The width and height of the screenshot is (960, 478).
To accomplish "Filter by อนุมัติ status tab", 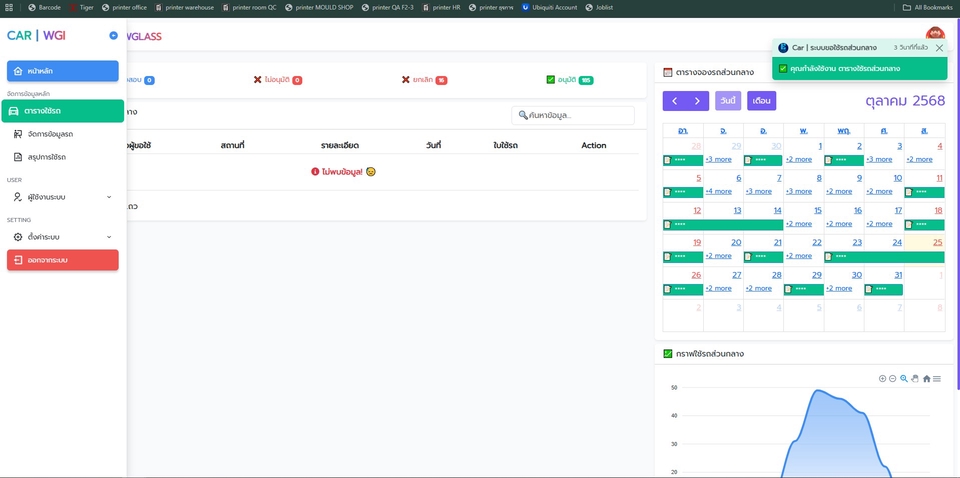I will (x=569, y=80).
